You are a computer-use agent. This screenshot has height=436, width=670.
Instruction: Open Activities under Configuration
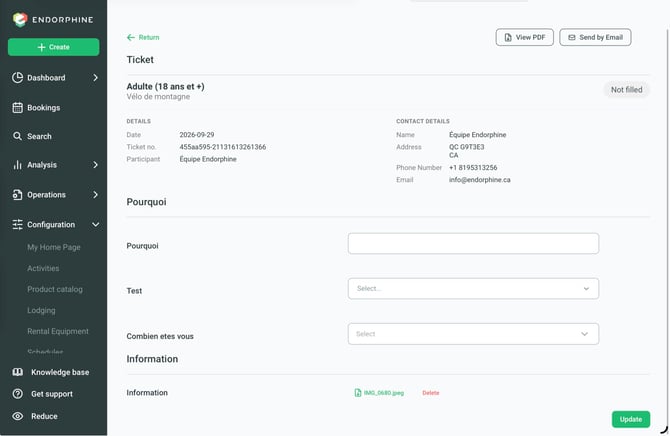coord(43,268)
